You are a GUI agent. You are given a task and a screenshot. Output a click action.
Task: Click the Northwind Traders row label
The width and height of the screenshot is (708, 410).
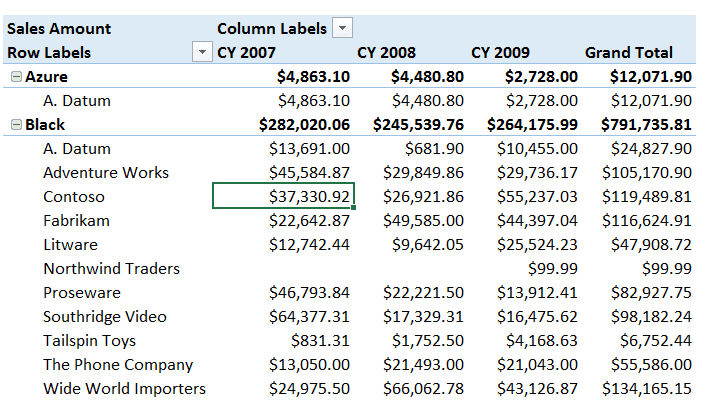tap(111, 269)
